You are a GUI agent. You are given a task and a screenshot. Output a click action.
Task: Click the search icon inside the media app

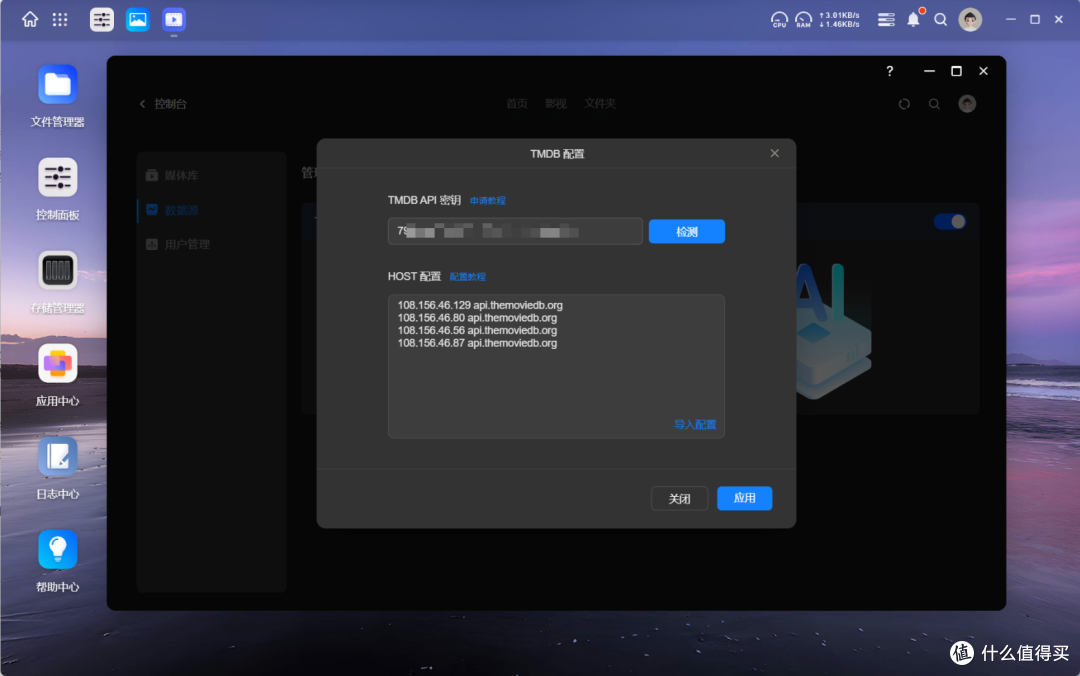[x=934, y=103]
